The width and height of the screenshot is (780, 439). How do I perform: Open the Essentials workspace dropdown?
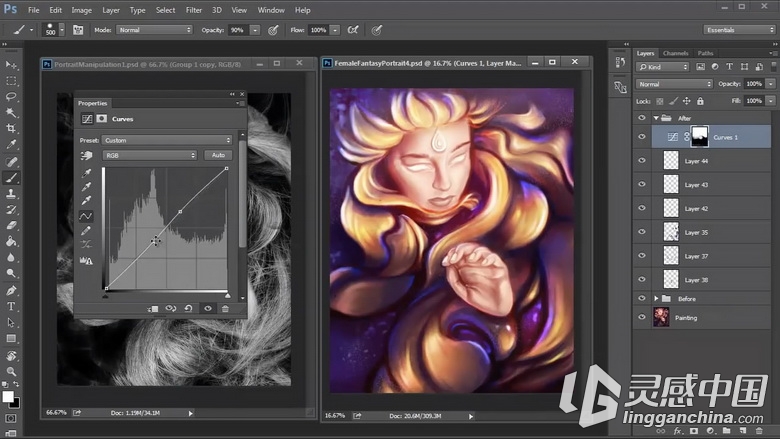click(739, 30)
